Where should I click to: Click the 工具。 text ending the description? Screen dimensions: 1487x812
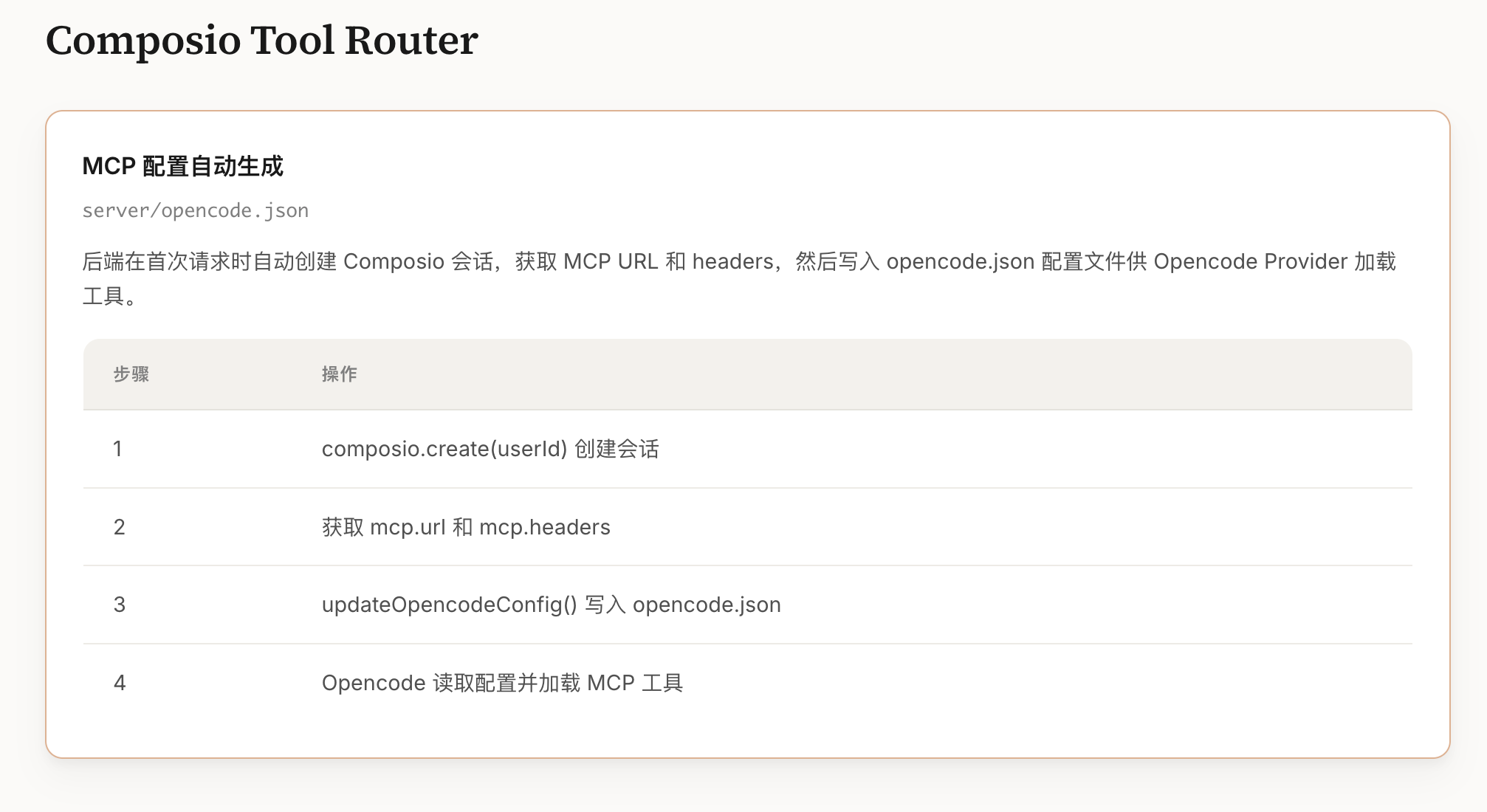coord(109,297)
